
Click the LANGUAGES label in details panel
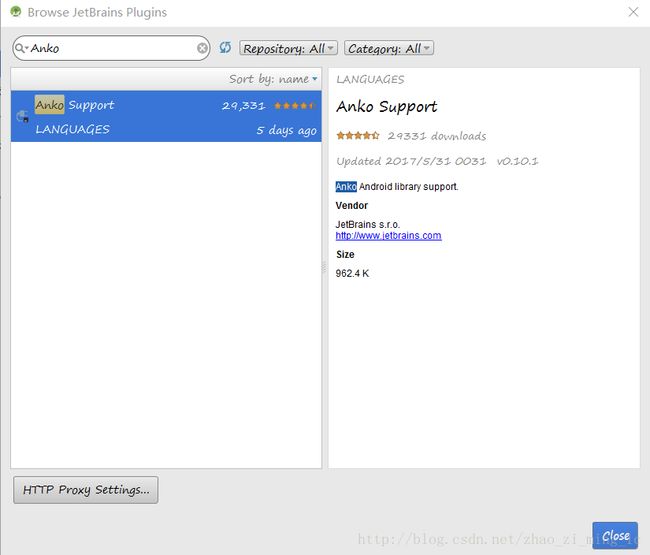tap(370, 79)
